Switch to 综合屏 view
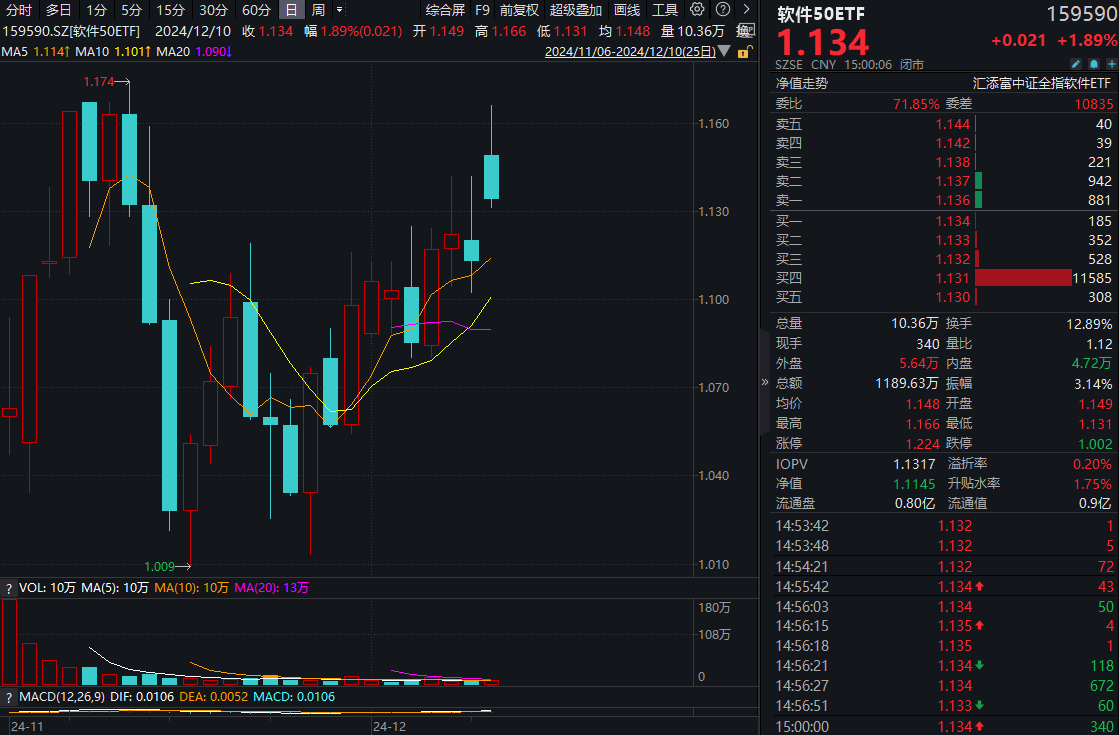The width and height of the screenshot is (1119, 735). (x=443, y=9)
